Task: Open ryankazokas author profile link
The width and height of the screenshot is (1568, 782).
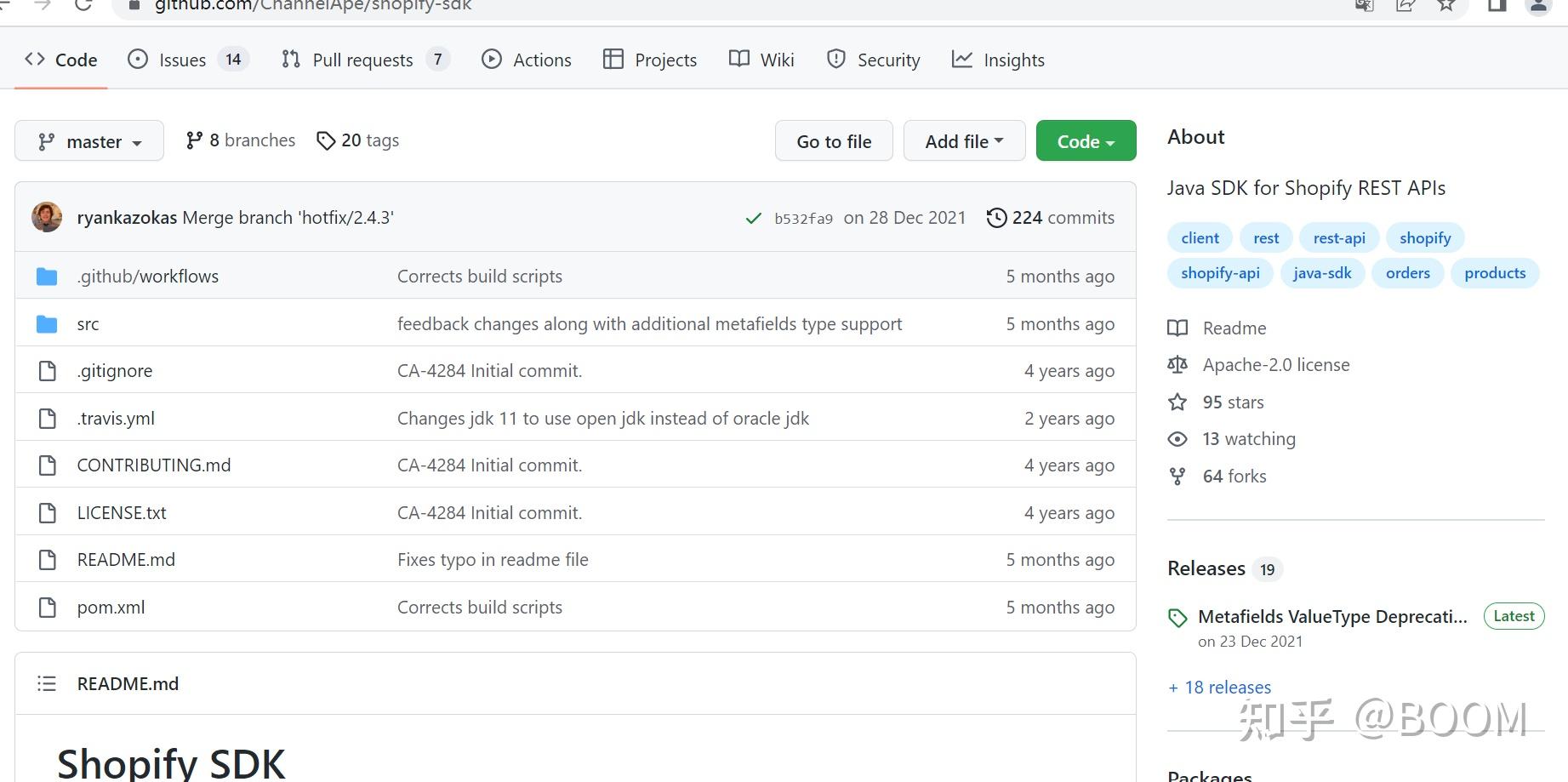Action: click(x=127, y=218)
